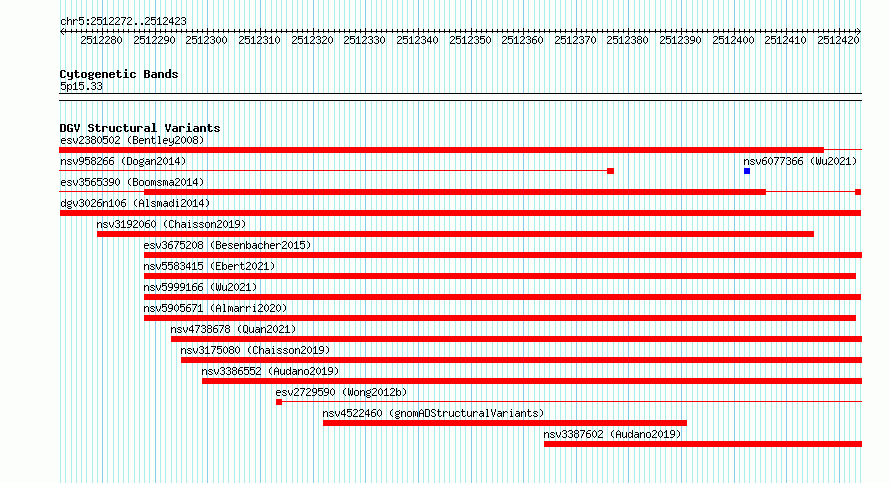Image resolution: width=890 pixels, height=483 pixels.
Task: Click the red bar under nsv5583415
Action: [x=499, y=276]
